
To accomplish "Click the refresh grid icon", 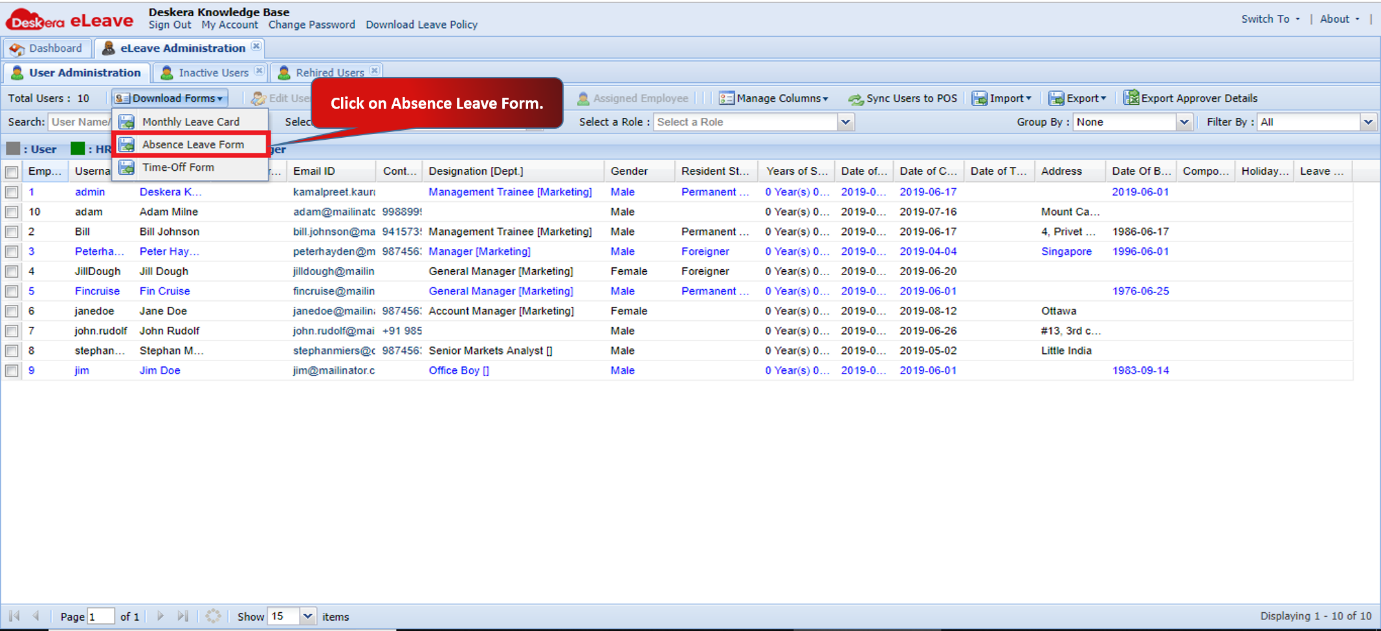I will [213, 616].
